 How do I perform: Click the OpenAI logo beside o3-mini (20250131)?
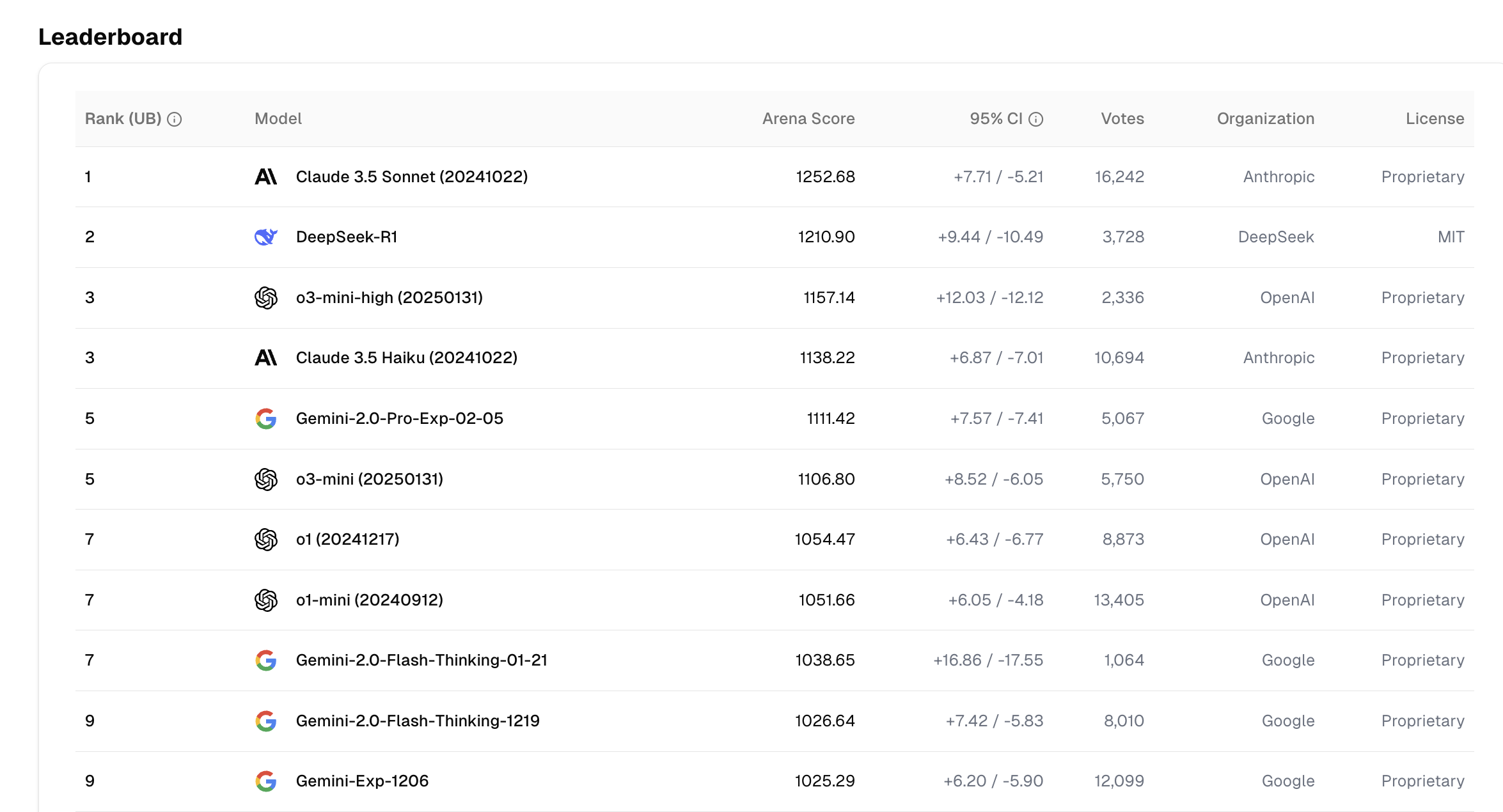click(x=266, y=479)
